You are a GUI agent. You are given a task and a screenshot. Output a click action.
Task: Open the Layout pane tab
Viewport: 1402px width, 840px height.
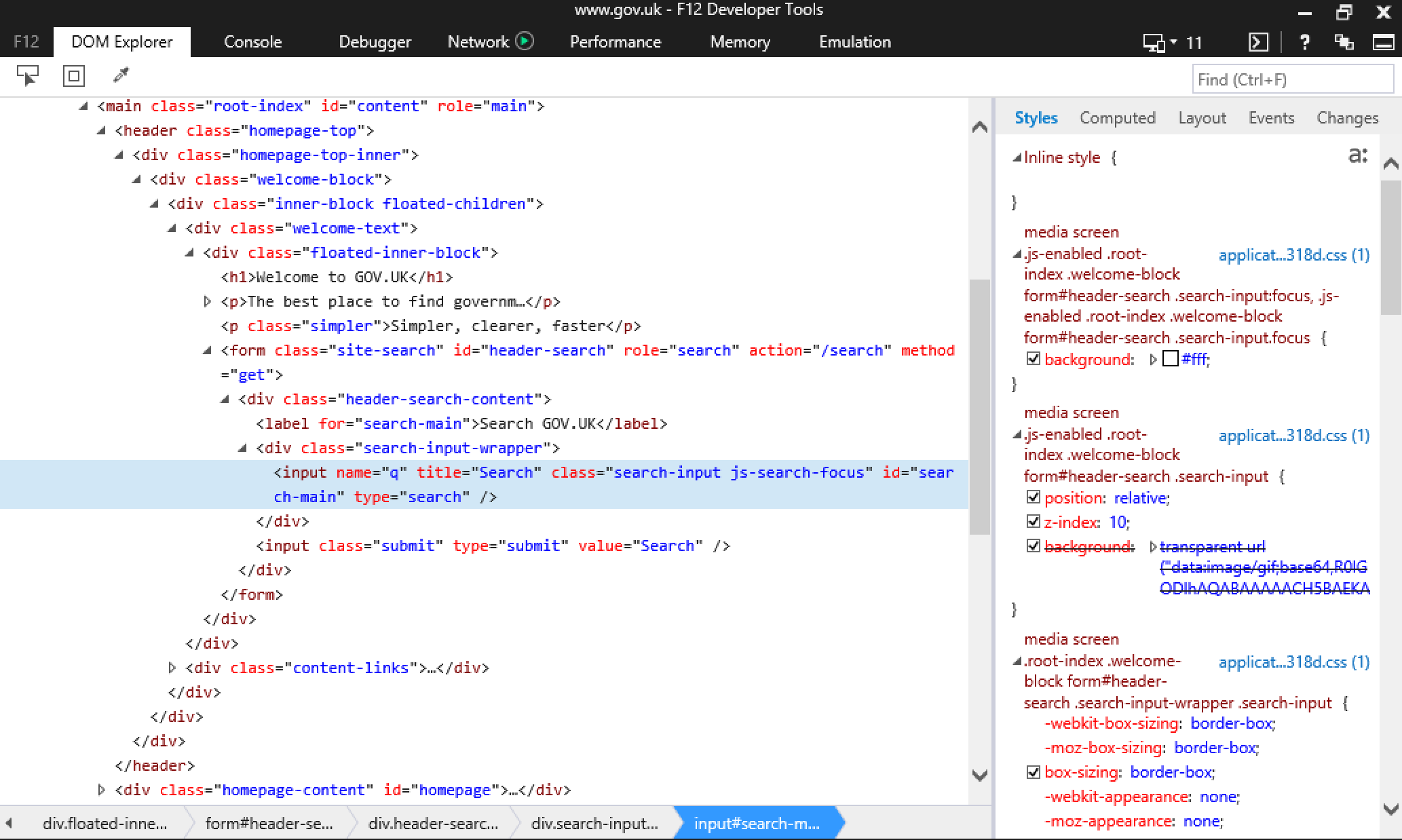[x=1202, y=118]
